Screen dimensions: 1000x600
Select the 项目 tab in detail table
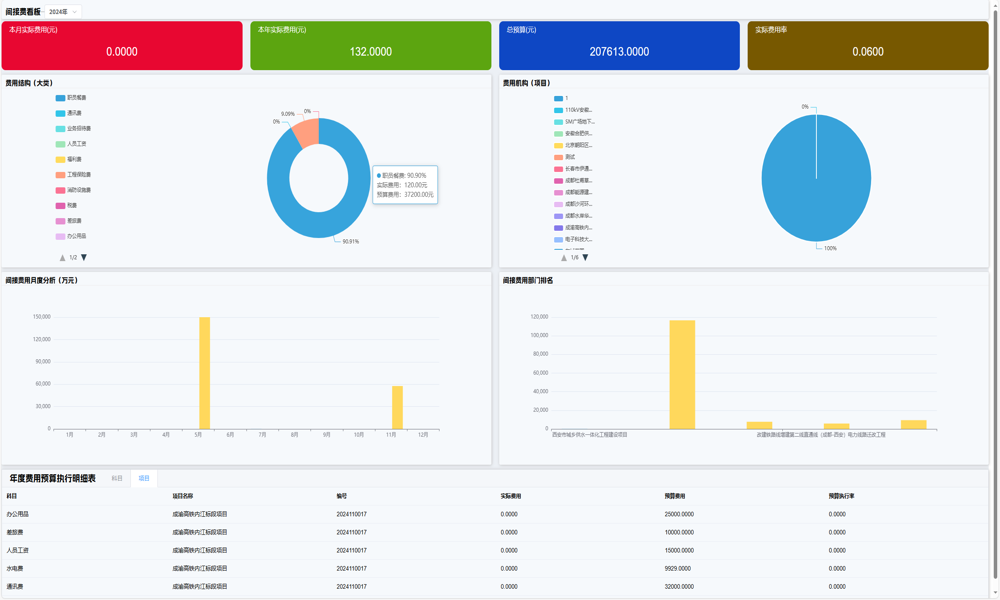(144, 479)
